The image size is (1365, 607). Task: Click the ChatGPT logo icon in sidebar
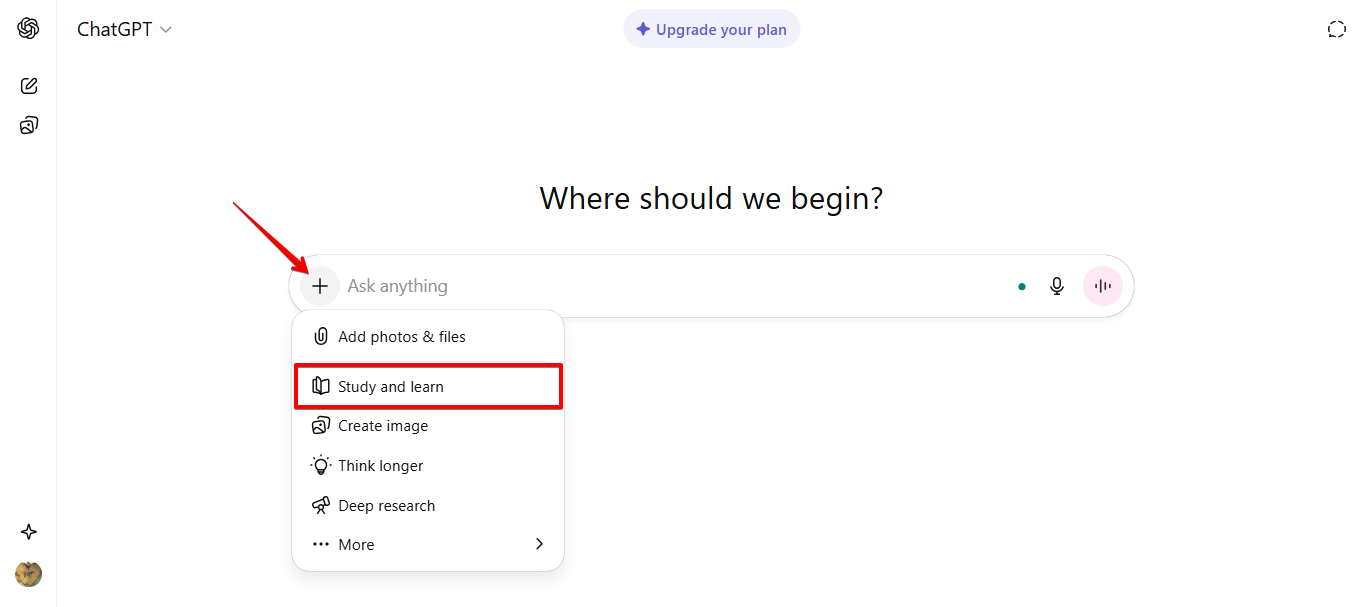tap(28, 29)
